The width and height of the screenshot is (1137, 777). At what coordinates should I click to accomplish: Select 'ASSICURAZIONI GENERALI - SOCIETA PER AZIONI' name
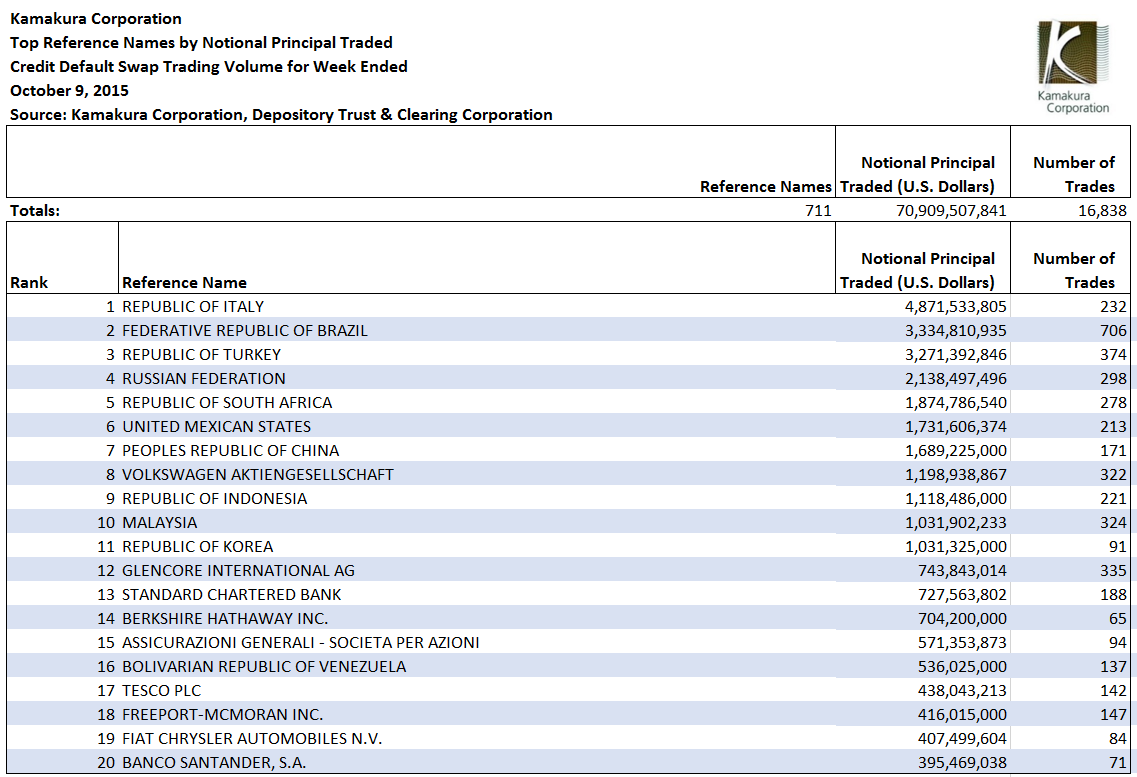tap(301, 641)
